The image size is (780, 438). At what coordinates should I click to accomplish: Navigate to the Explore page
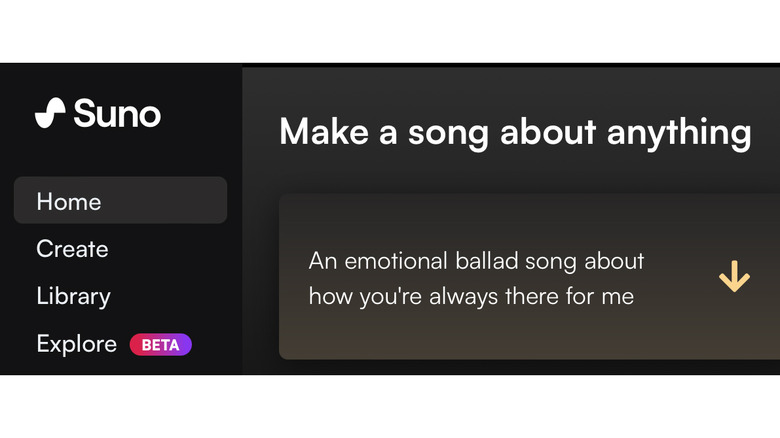(x=76, y=344)
